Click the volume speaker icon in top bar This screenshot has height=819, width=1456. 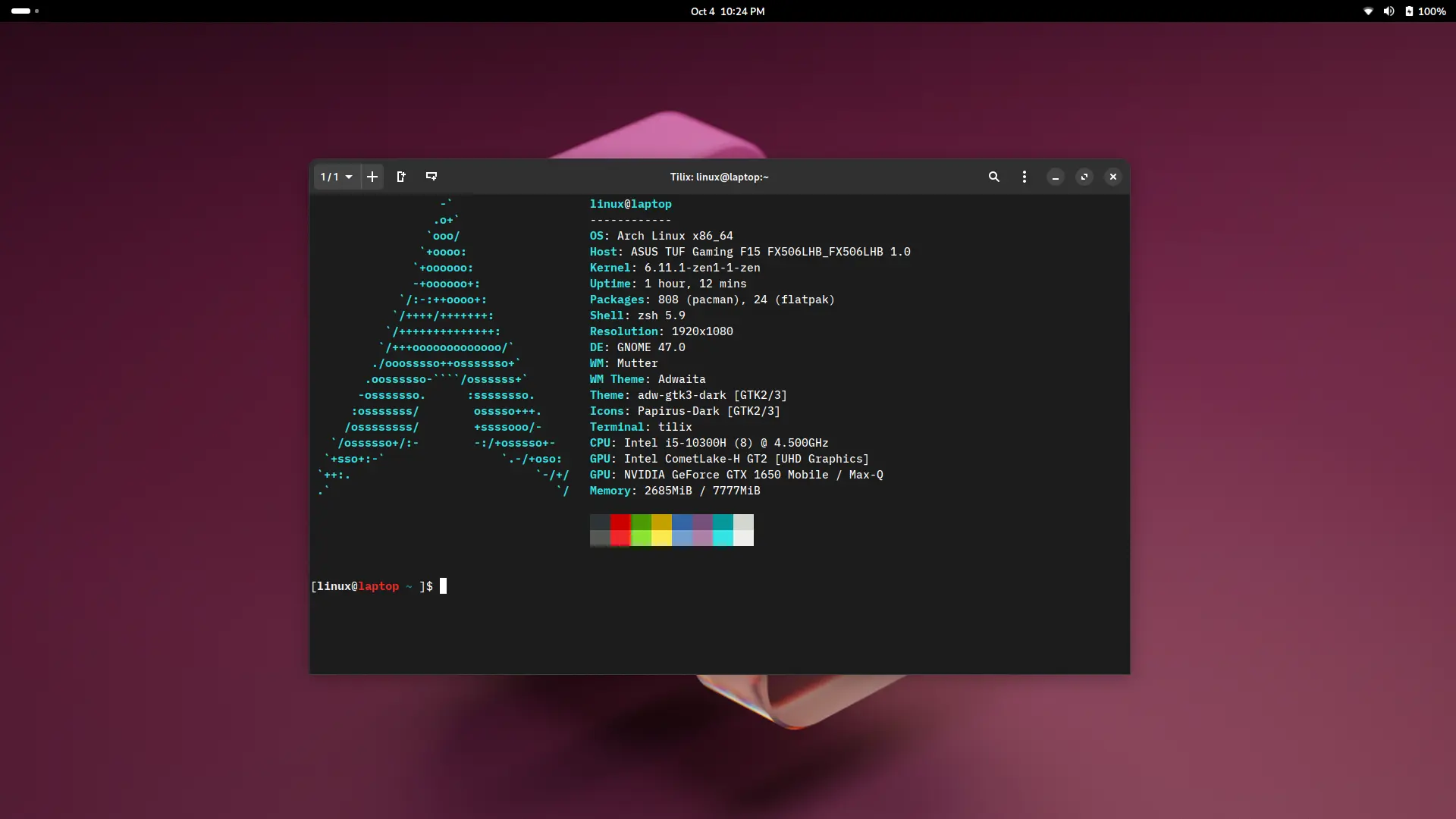point(1389,11)
